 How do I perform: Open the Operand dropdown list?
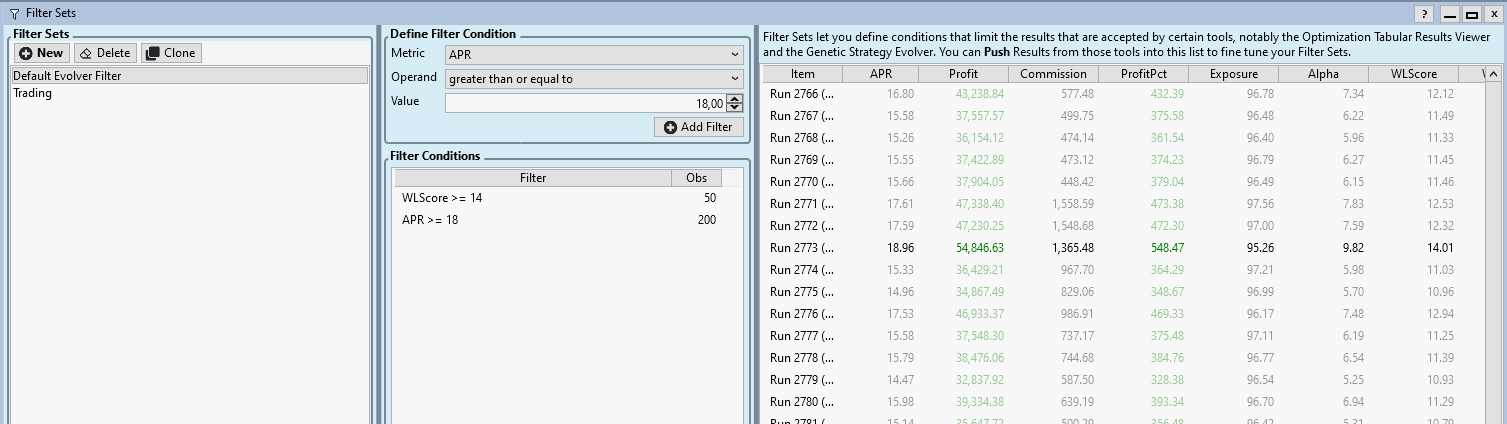(x=594, y=78)
